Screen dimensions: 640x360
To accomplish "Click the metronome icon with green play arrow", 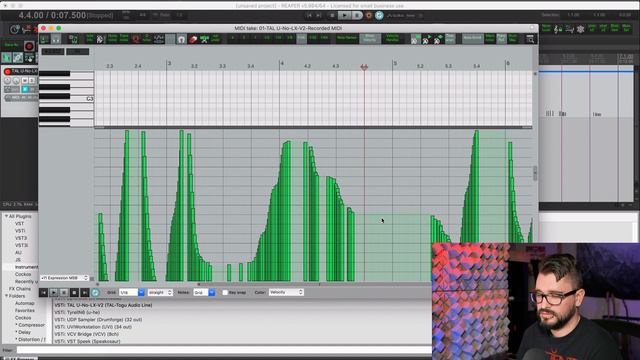I will point(427,39).
